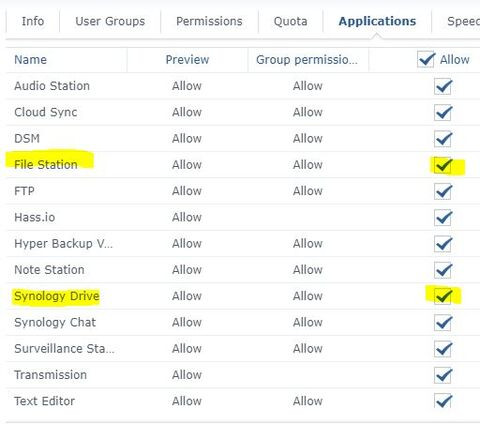The height and width of the screenshot is (424, 480).
Task: Select the FTP row name
Action: (x=24, y=191)
